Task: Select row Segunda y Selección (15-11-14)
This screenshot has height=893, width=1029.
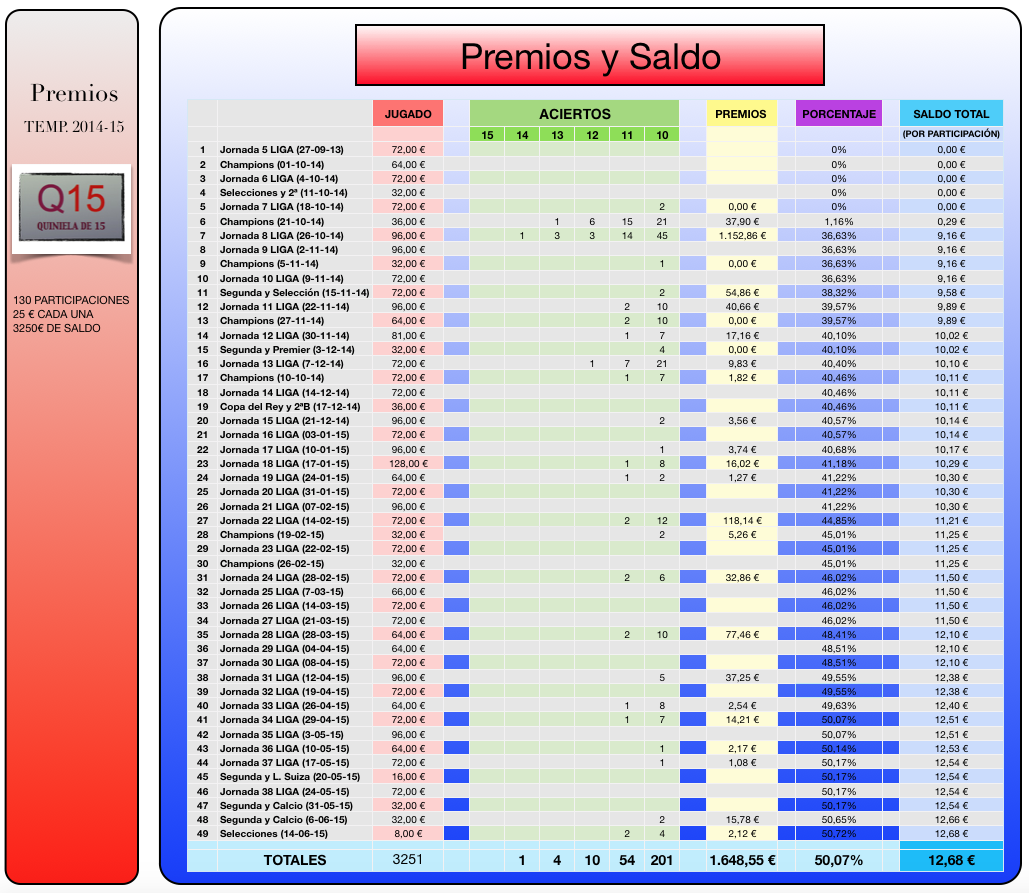Action: [x=595, y=293]
